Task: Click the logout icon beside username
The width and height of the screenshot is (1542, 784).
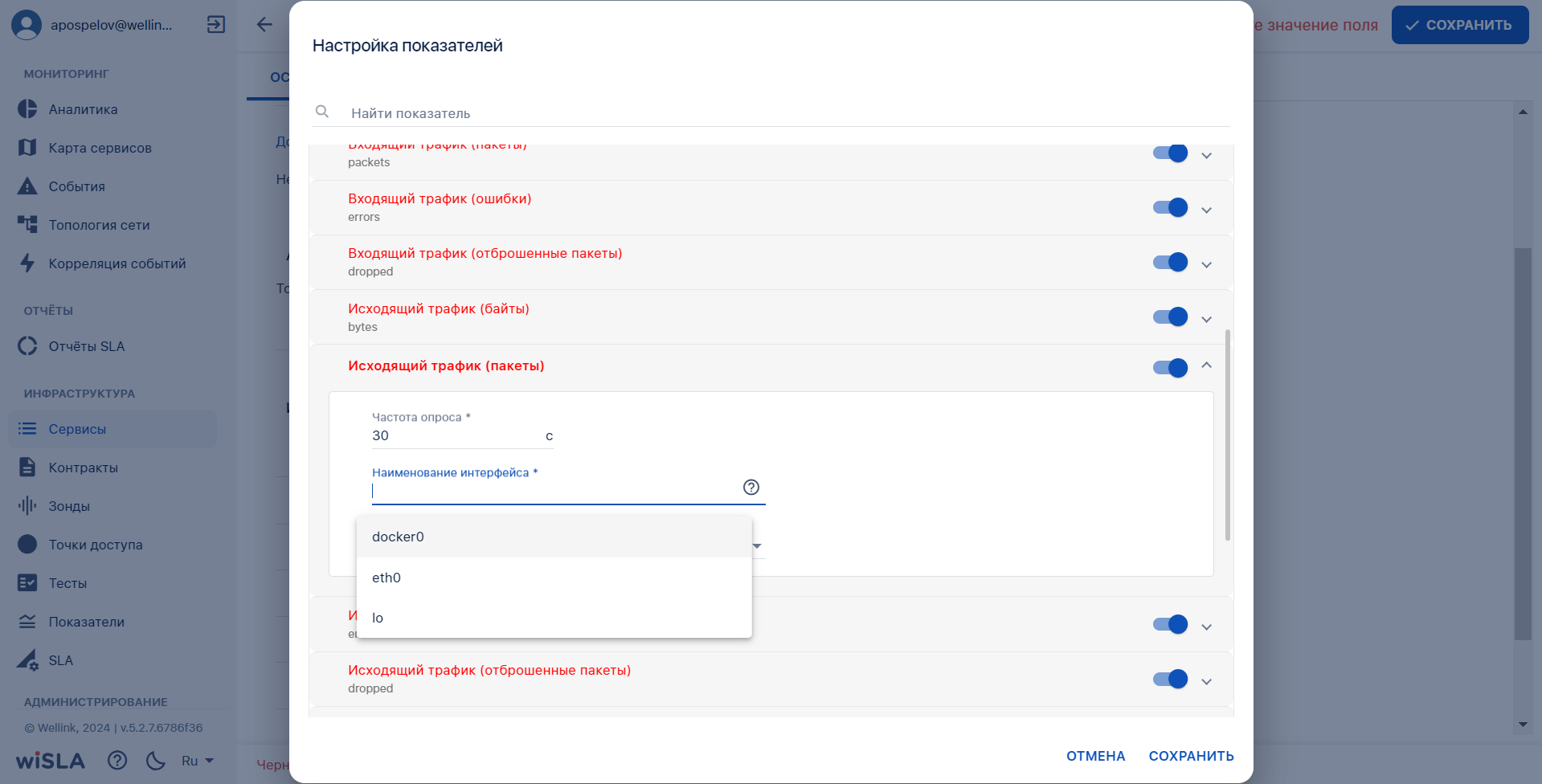Action: pos(216,24)
